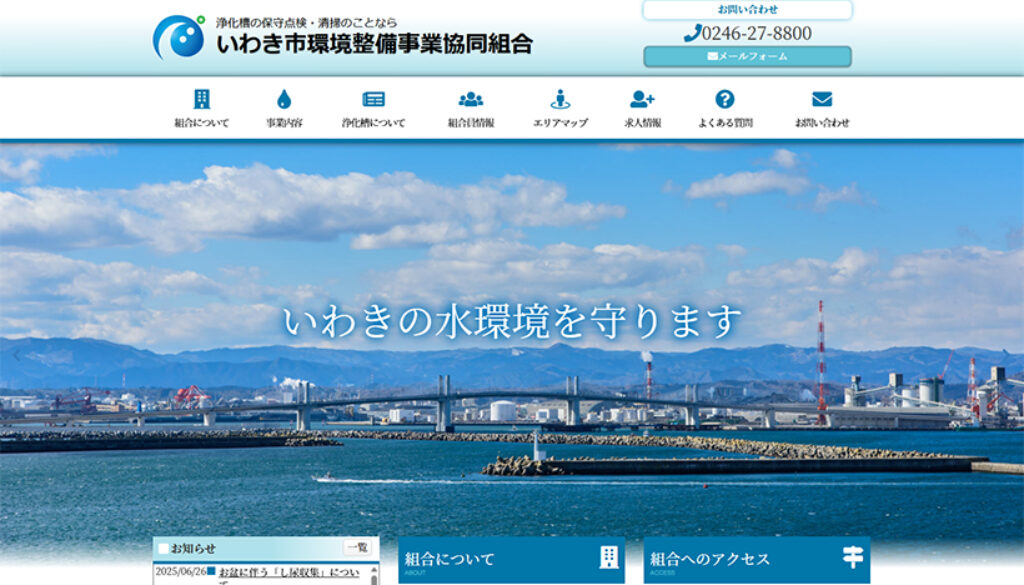The width and height of the screenshot is (1024, 585).
Task: Select the map pin icon above エリアマップ
Action: pos(559,97)
